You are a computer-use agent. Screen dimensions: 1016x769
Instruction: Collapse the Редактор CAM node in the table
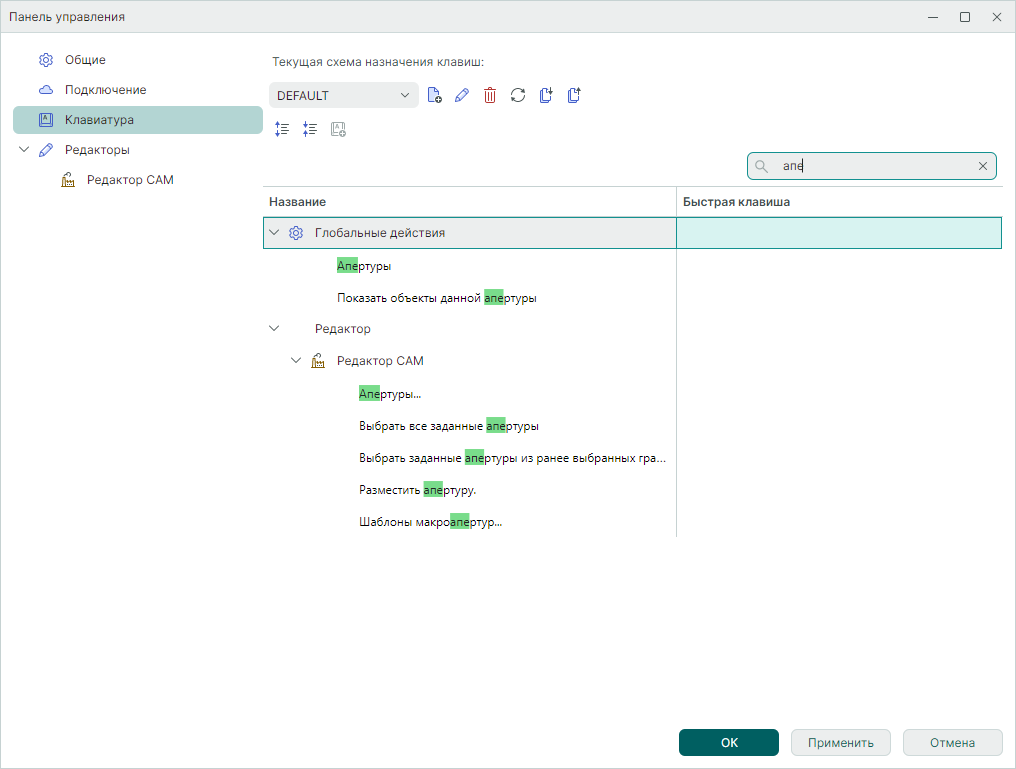pyautogui.click(x=296, y=361)
